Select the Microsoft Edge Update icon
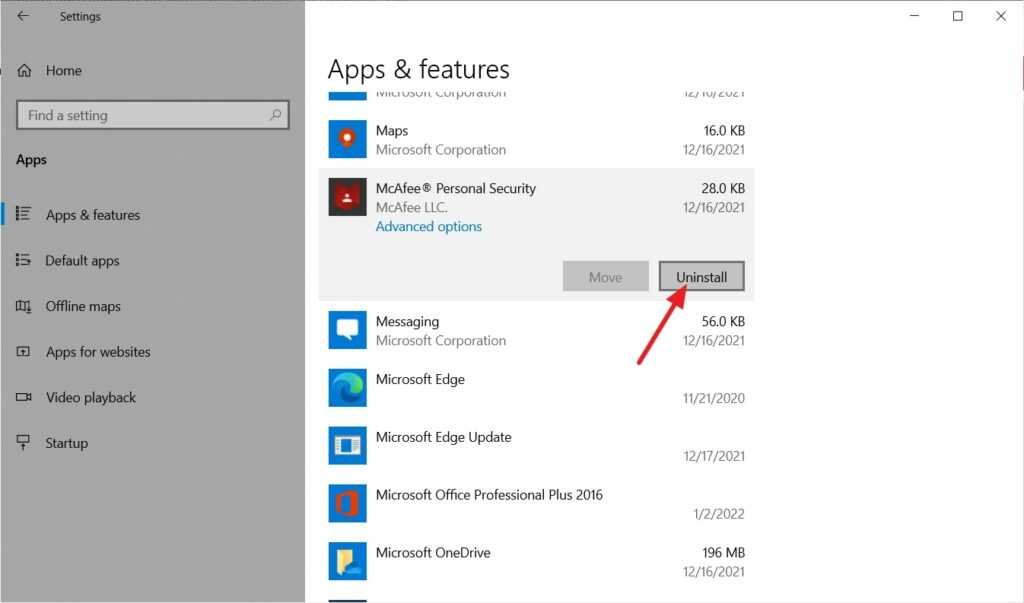This screenshot has height=603, width=1024. pos(347,446)
